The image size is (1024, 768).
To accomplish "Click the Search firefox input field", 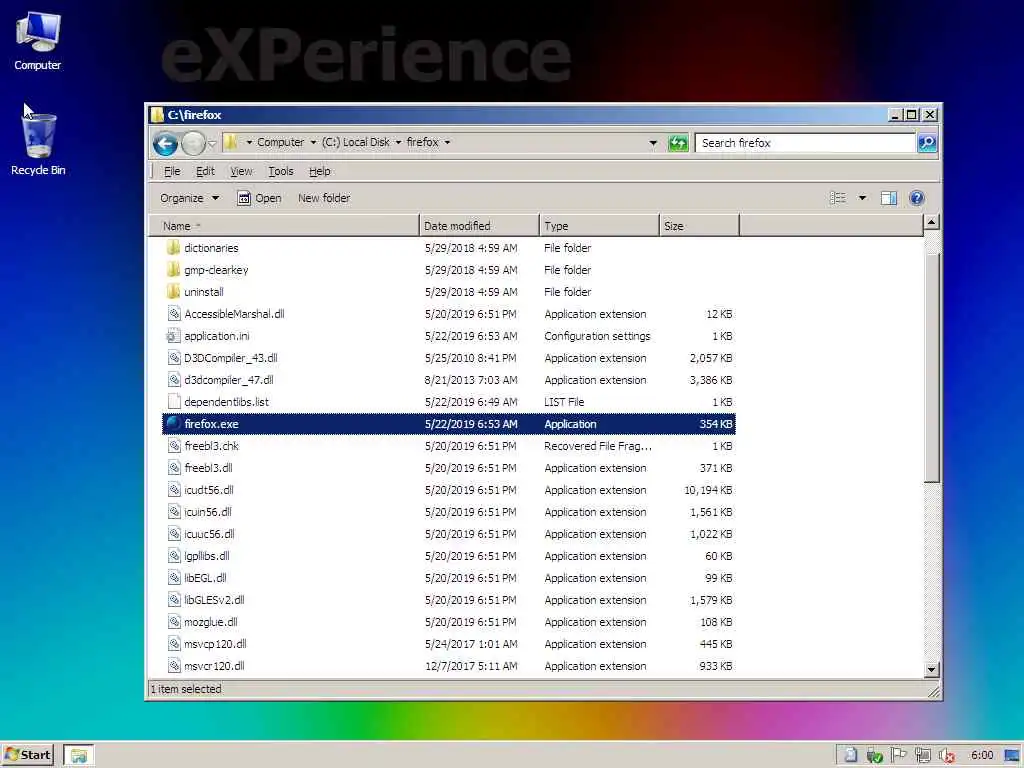I will click(805, 142).
